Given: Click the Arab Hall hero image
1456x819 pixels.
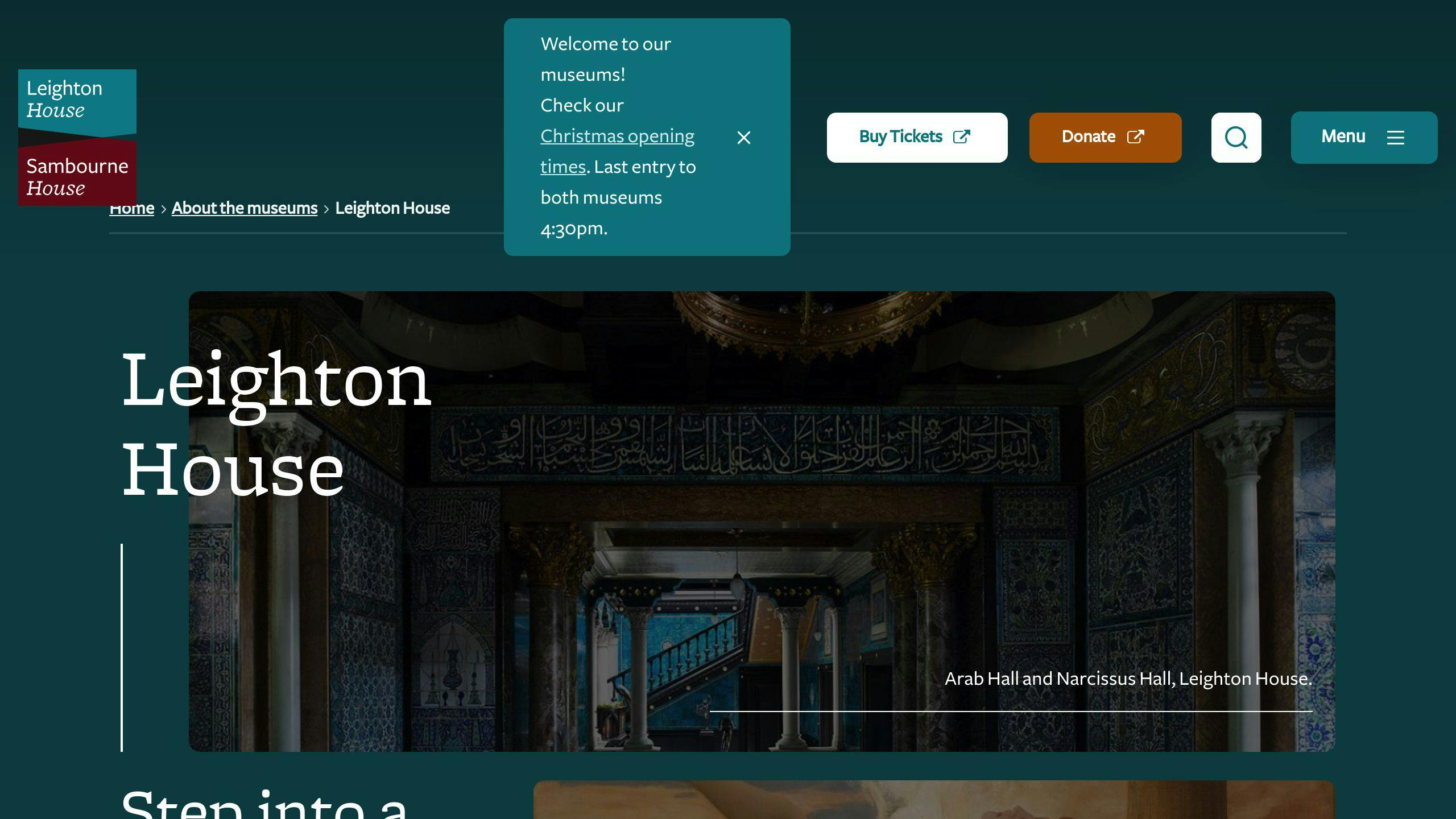Looking at the screenshot, I should pyautogui.click(x=762, y=521).
